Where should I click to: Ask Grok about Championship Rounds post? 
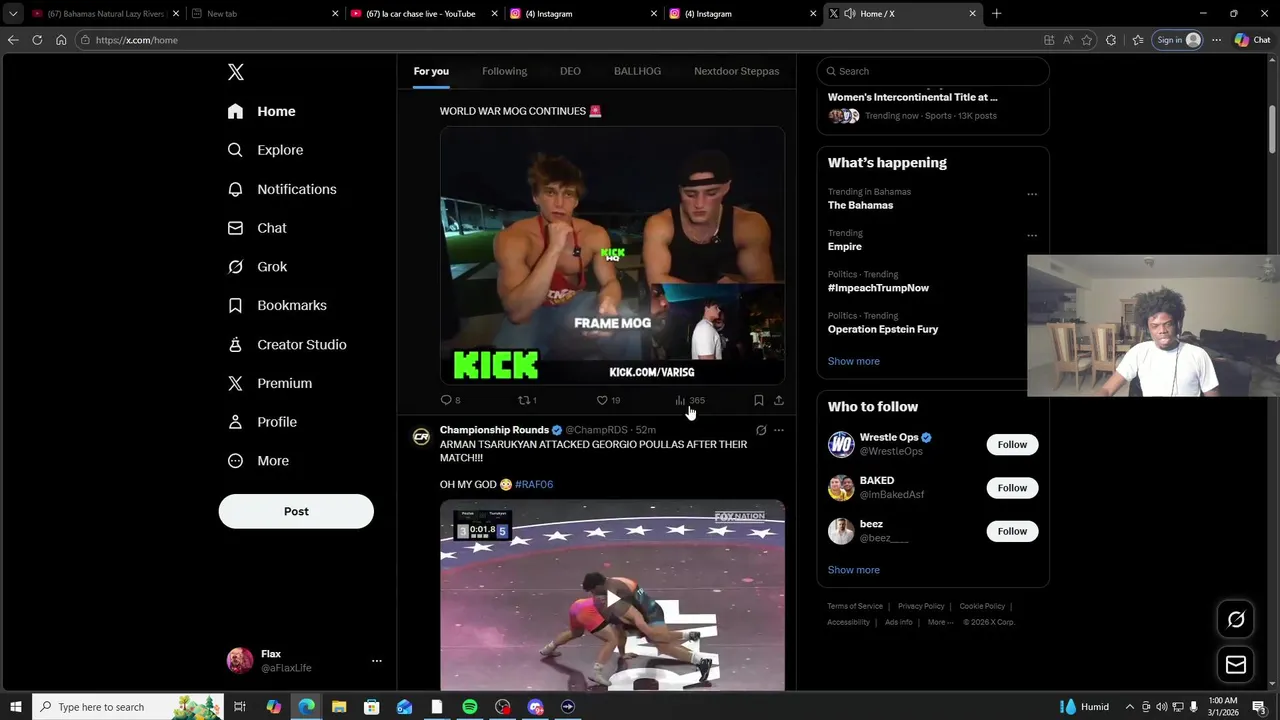click(x=761, y=430)
